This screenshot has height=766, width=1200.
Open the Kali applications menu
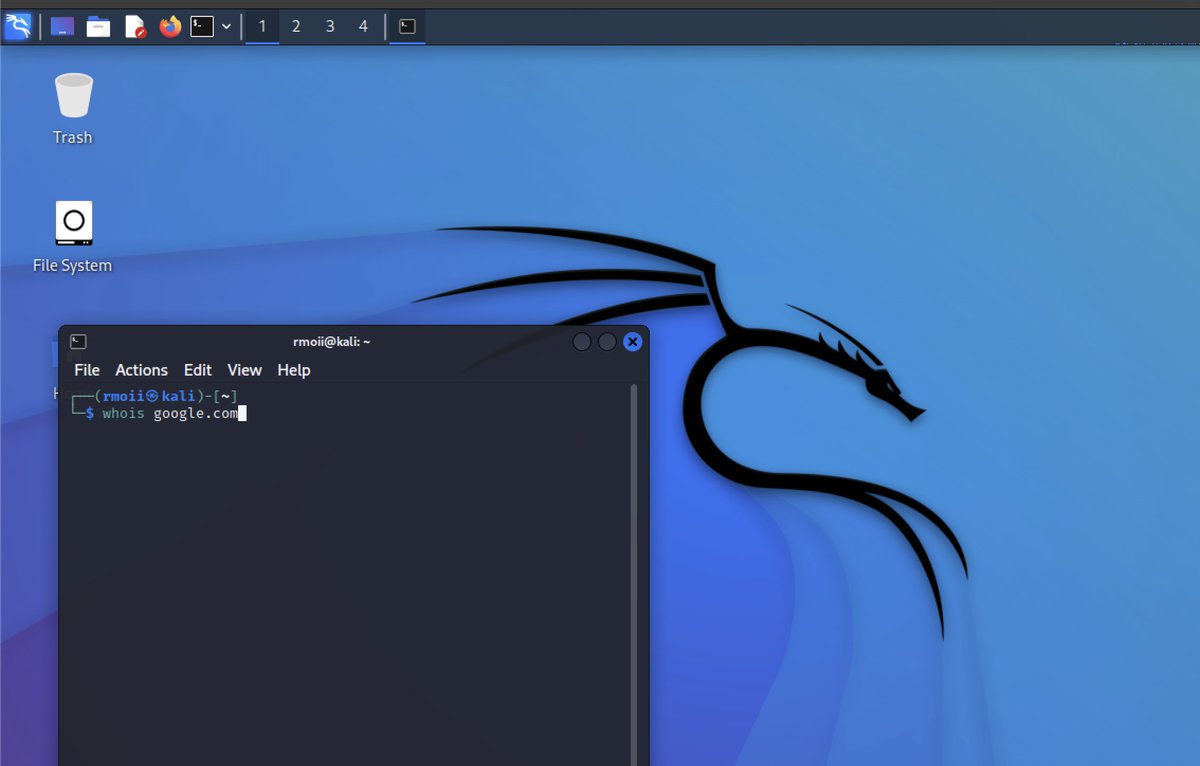tap(18, 27)
